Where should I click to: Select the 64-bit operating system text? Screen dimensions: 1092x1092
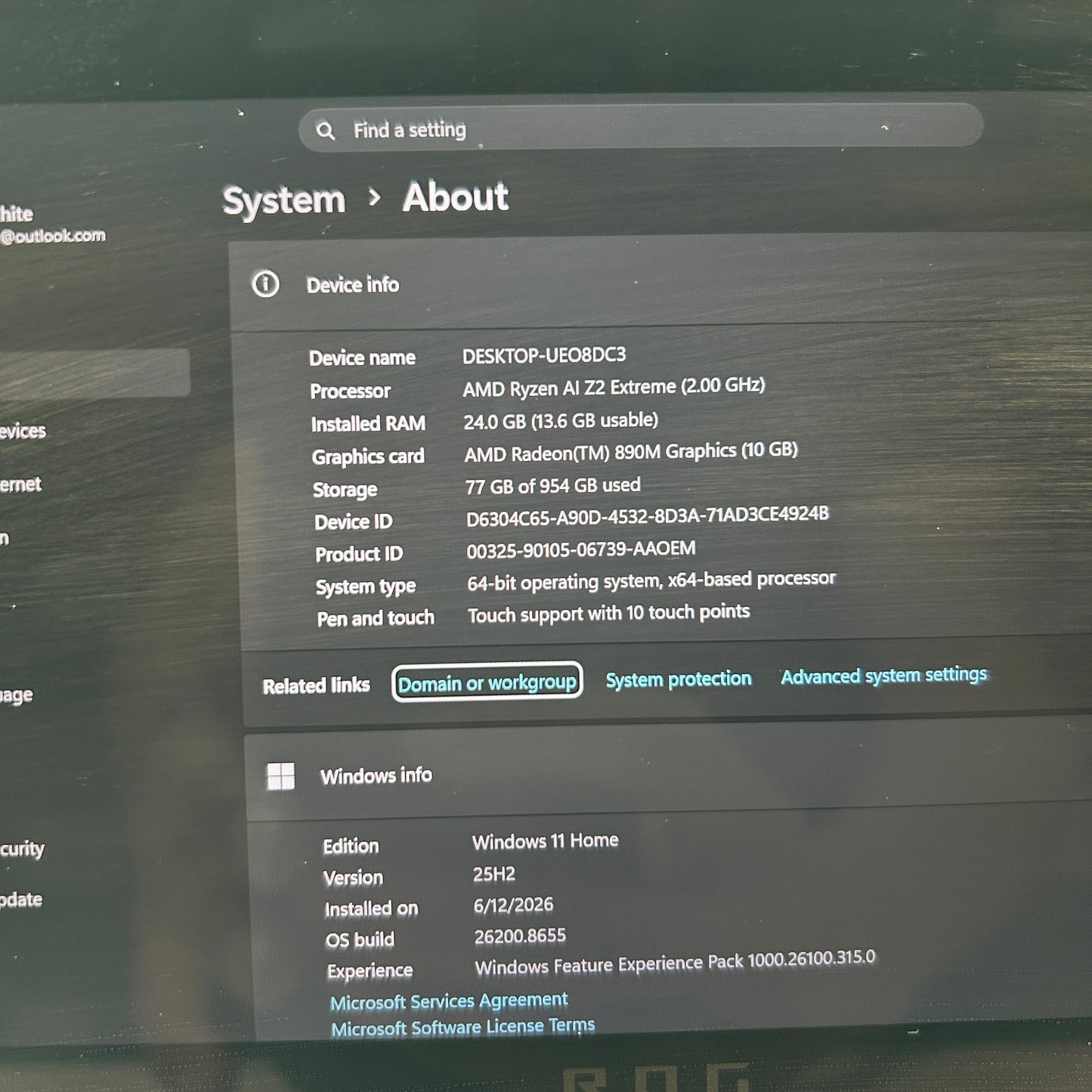pyautogui.click(x=651, y=581)
